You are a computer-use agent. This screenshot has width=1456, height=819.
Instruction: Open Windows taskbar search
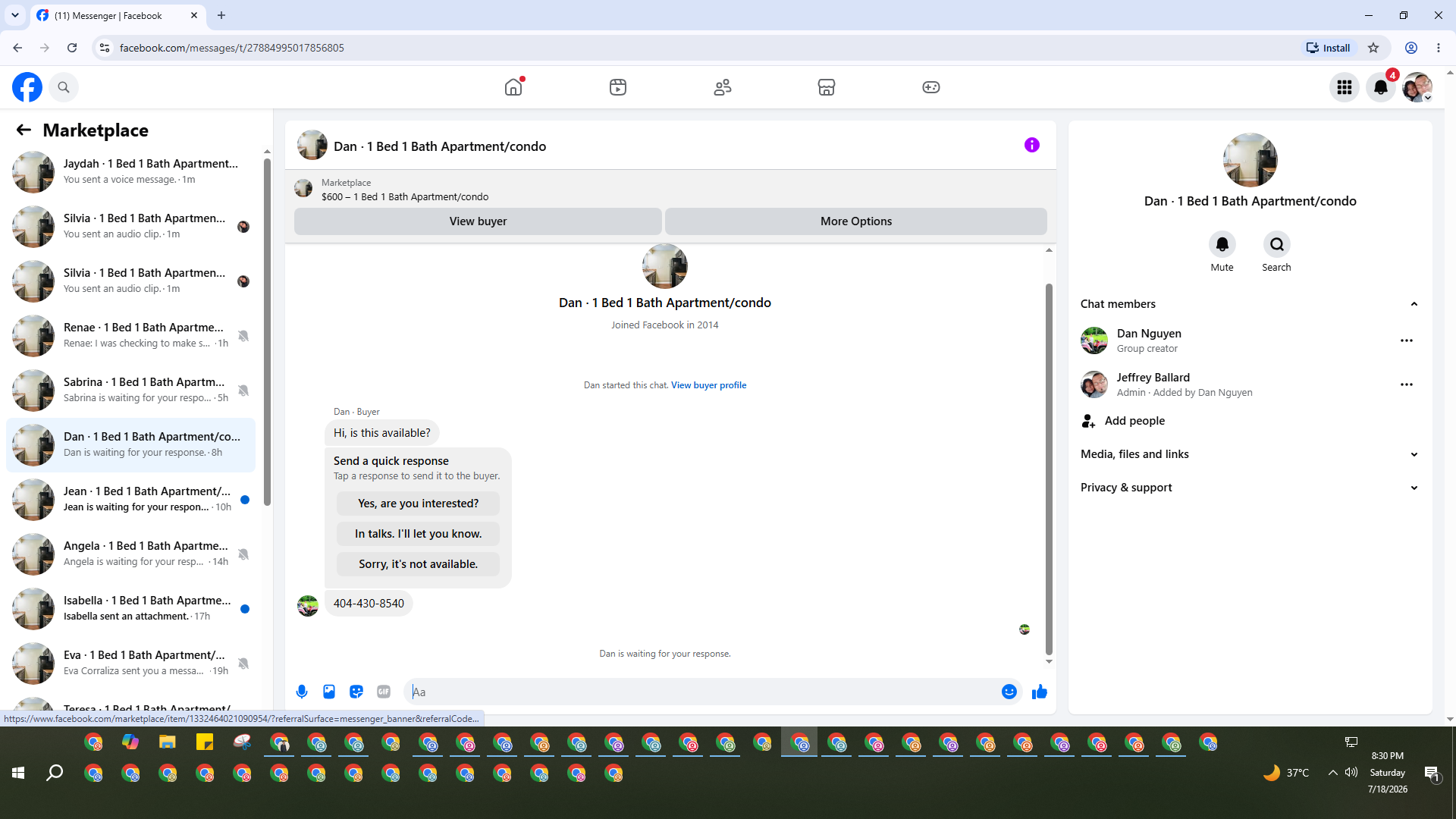55,773
